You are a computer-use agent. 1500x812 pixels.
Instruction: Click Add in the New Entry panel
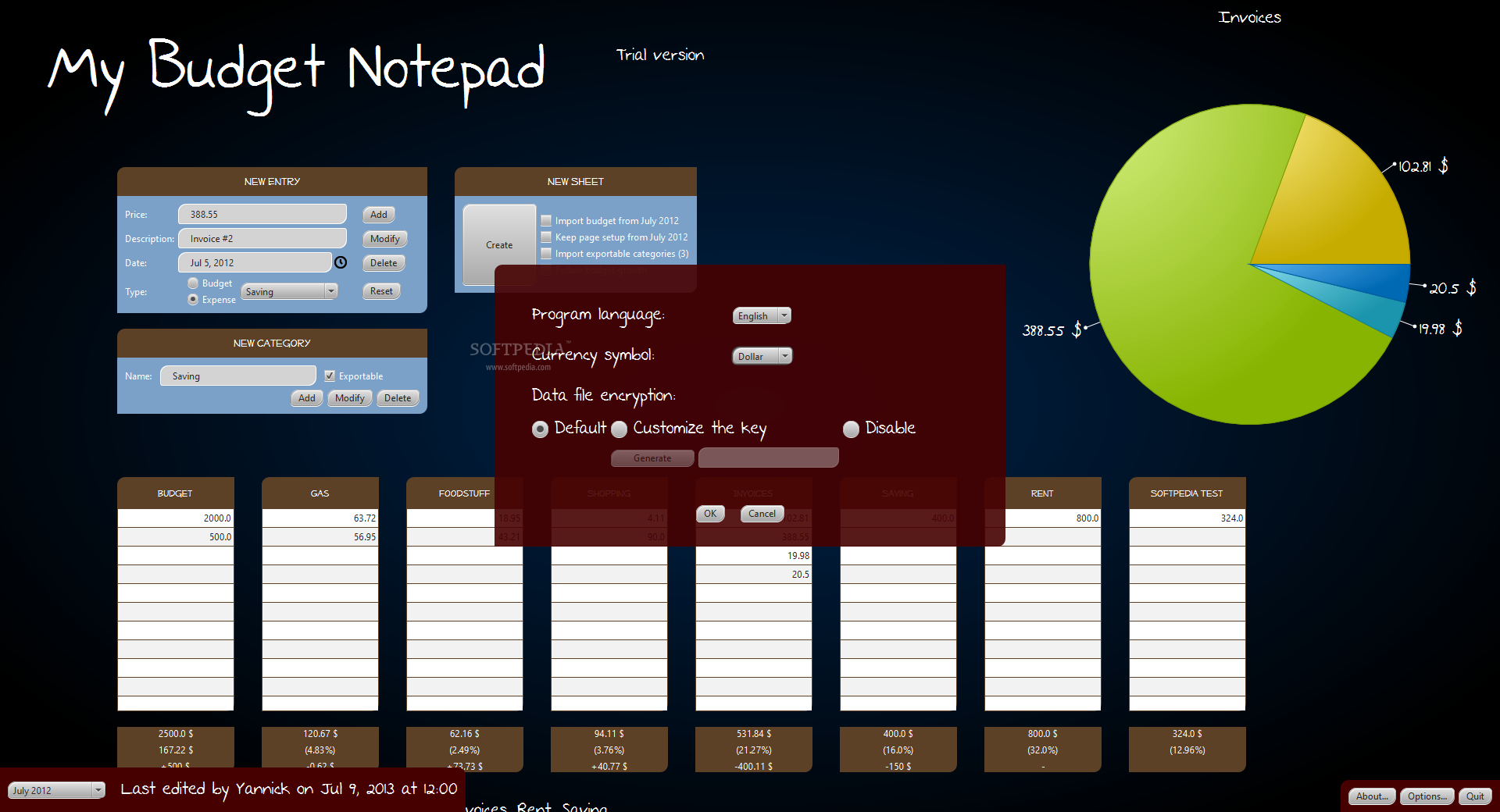pos(379,214)
